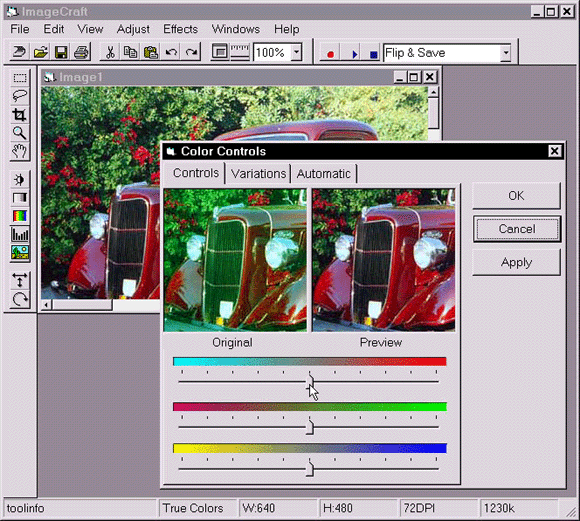Print with the printer toolbar icon
This screenshot has width=580, height=521.
click(x=81, y=52)
